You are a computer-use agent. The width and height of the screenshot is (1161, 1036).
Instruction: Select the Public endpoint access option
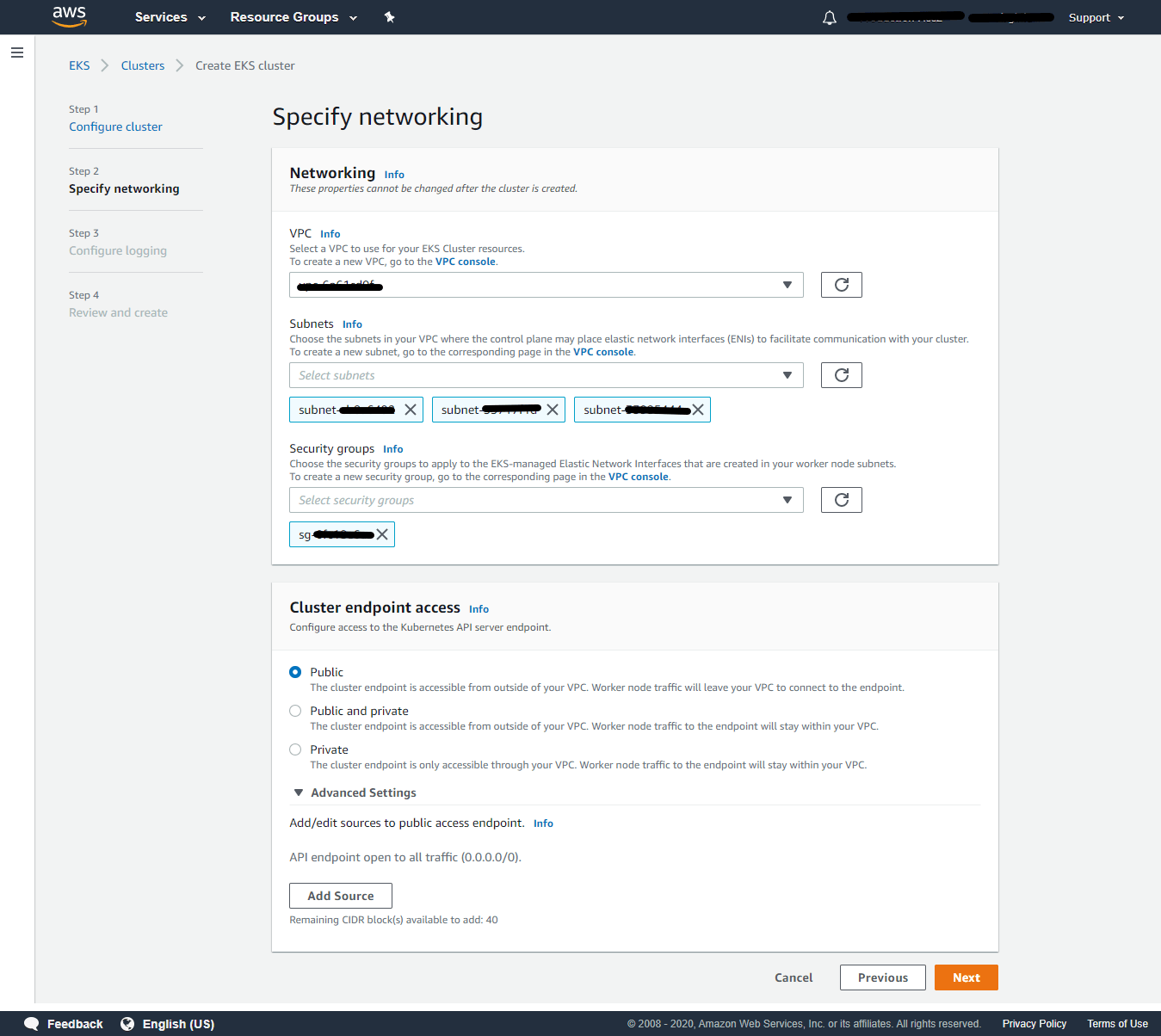coord(295,672)
